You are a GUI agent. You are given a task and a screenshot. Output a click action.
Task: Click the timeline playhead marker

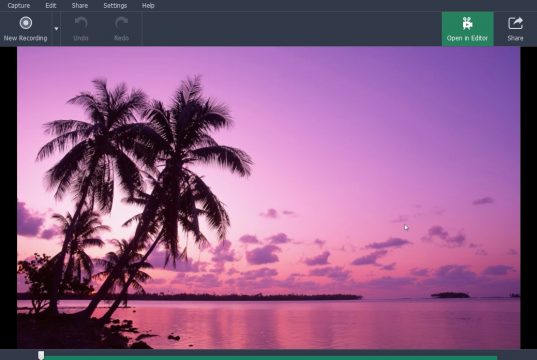pyautogui.click(x=41, y=355)
